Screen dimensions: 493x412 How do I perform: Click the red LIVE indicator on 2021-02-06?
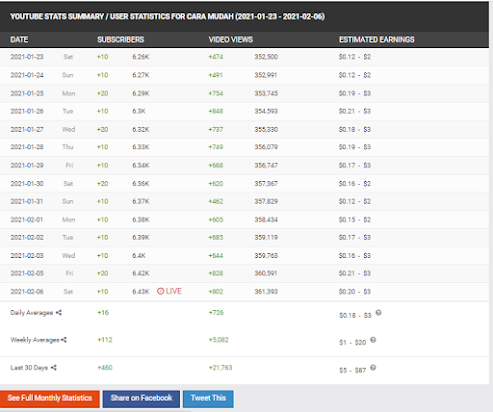click(x=169, y=291)
